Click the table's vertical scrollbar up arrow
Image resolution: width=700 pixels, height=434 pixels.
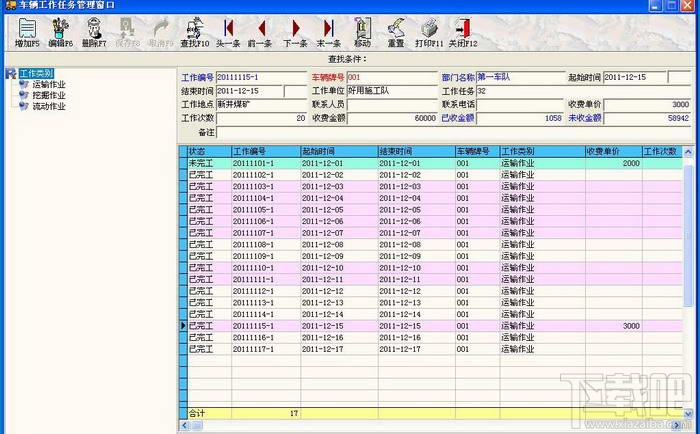click(x=688, y=152)
